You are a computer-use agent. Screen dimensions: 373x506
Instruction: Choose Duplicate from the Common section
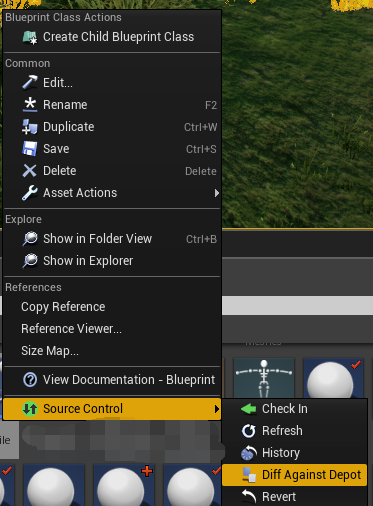pyautogui.click(x=112, y=127)
